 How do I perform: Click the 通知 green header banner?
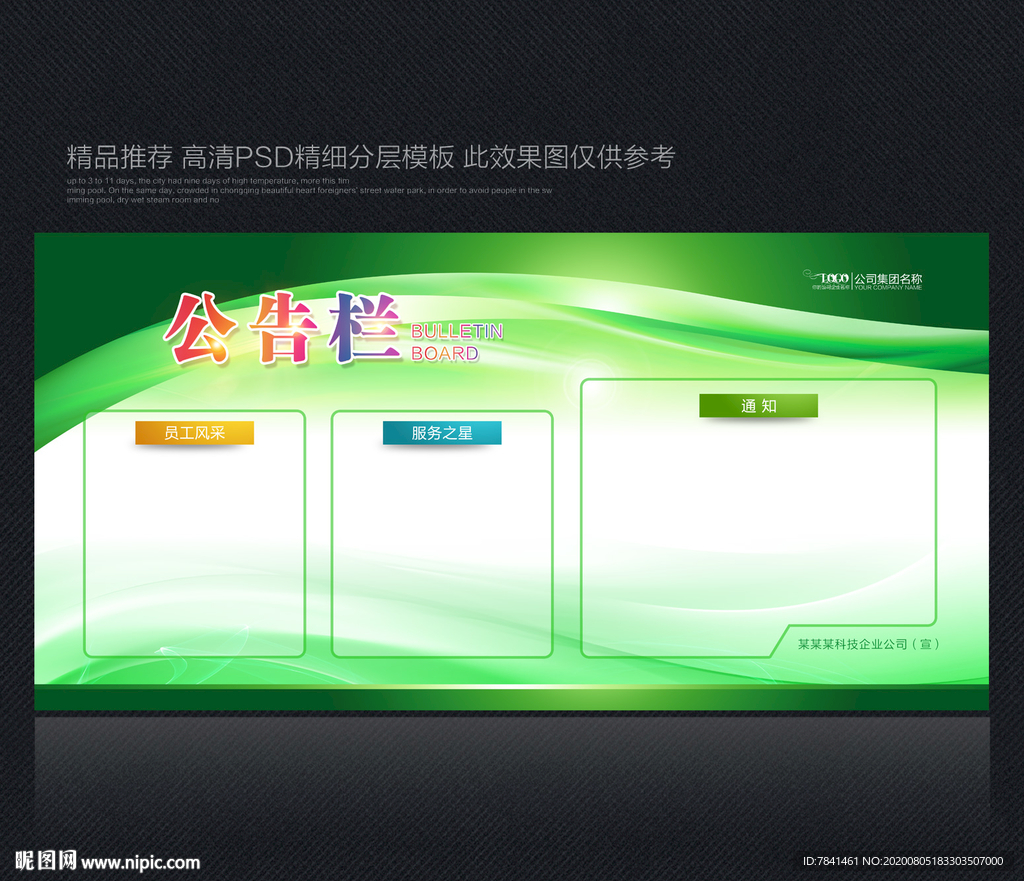point(758,406)
